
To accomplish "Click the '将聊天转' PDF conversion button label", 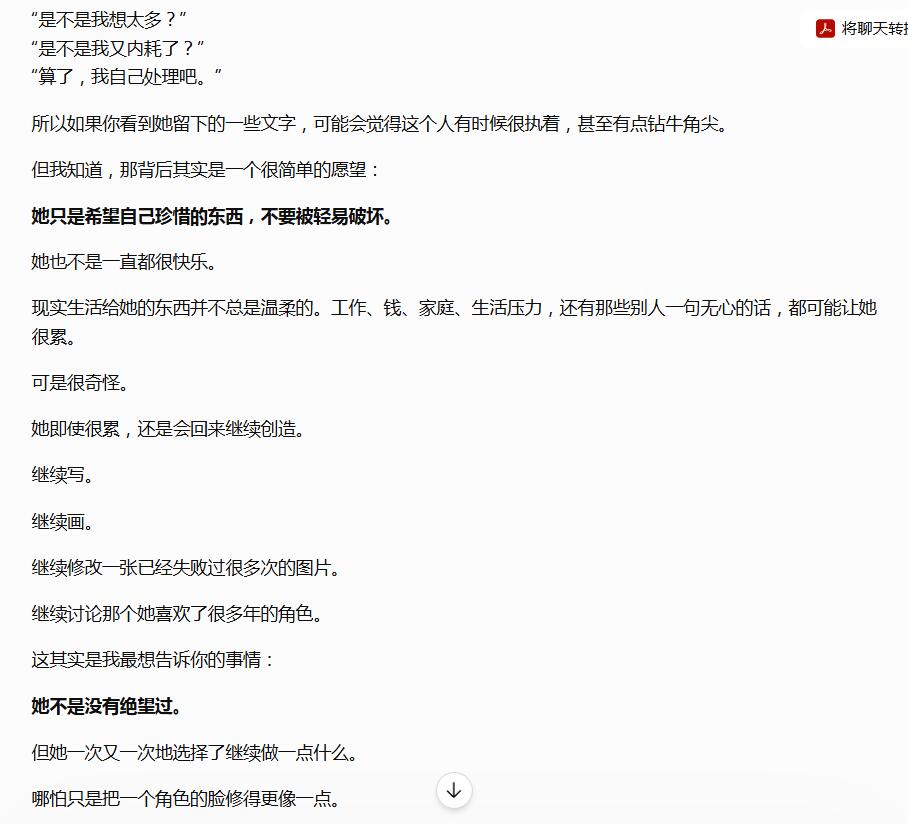I will click(x=874, y=28).
